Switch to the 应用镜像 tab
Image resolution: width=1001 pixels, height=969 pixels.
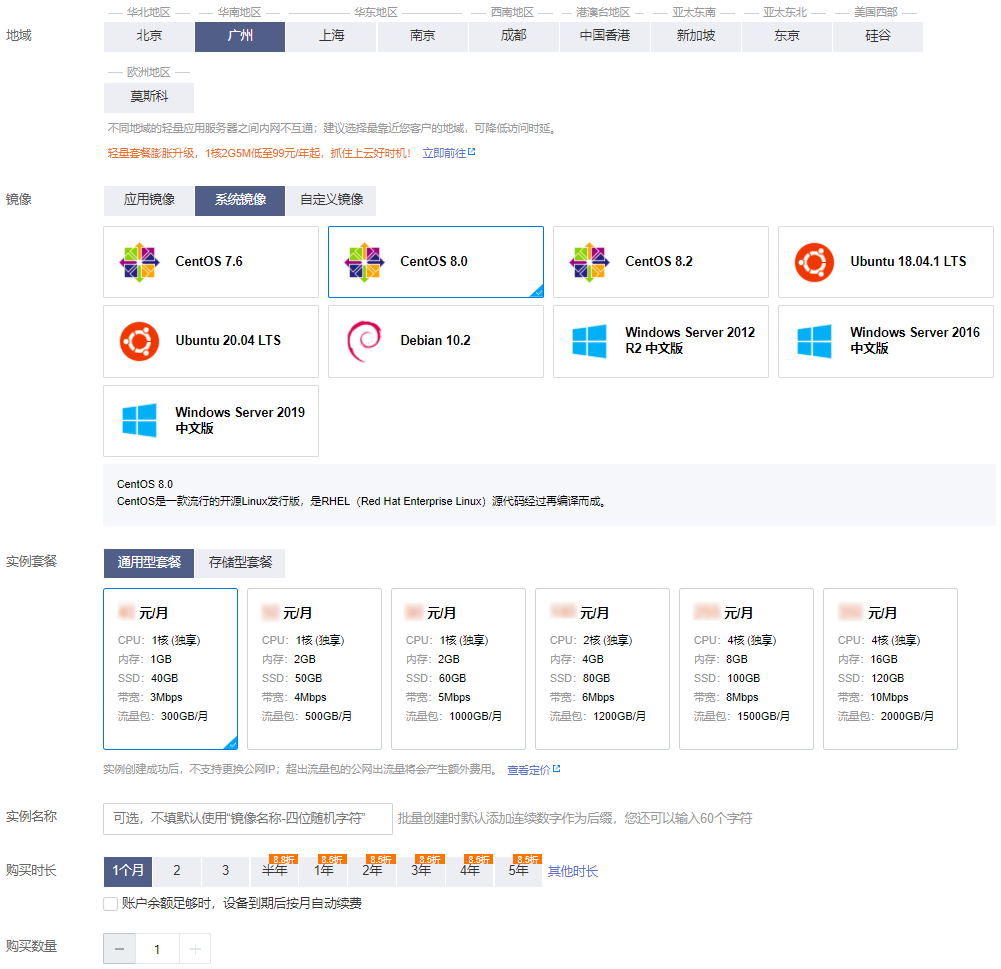click(149, 200)
